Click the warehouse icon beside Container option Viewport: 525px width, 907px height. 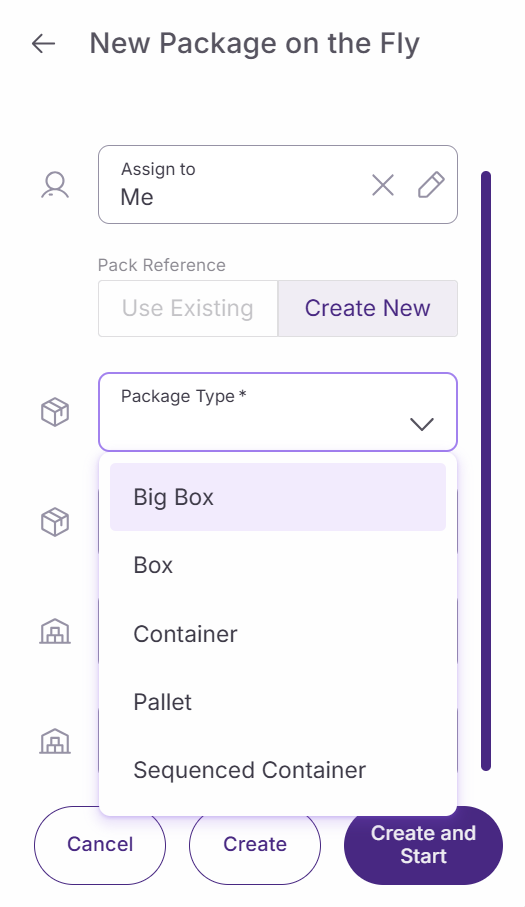[55, 632]
